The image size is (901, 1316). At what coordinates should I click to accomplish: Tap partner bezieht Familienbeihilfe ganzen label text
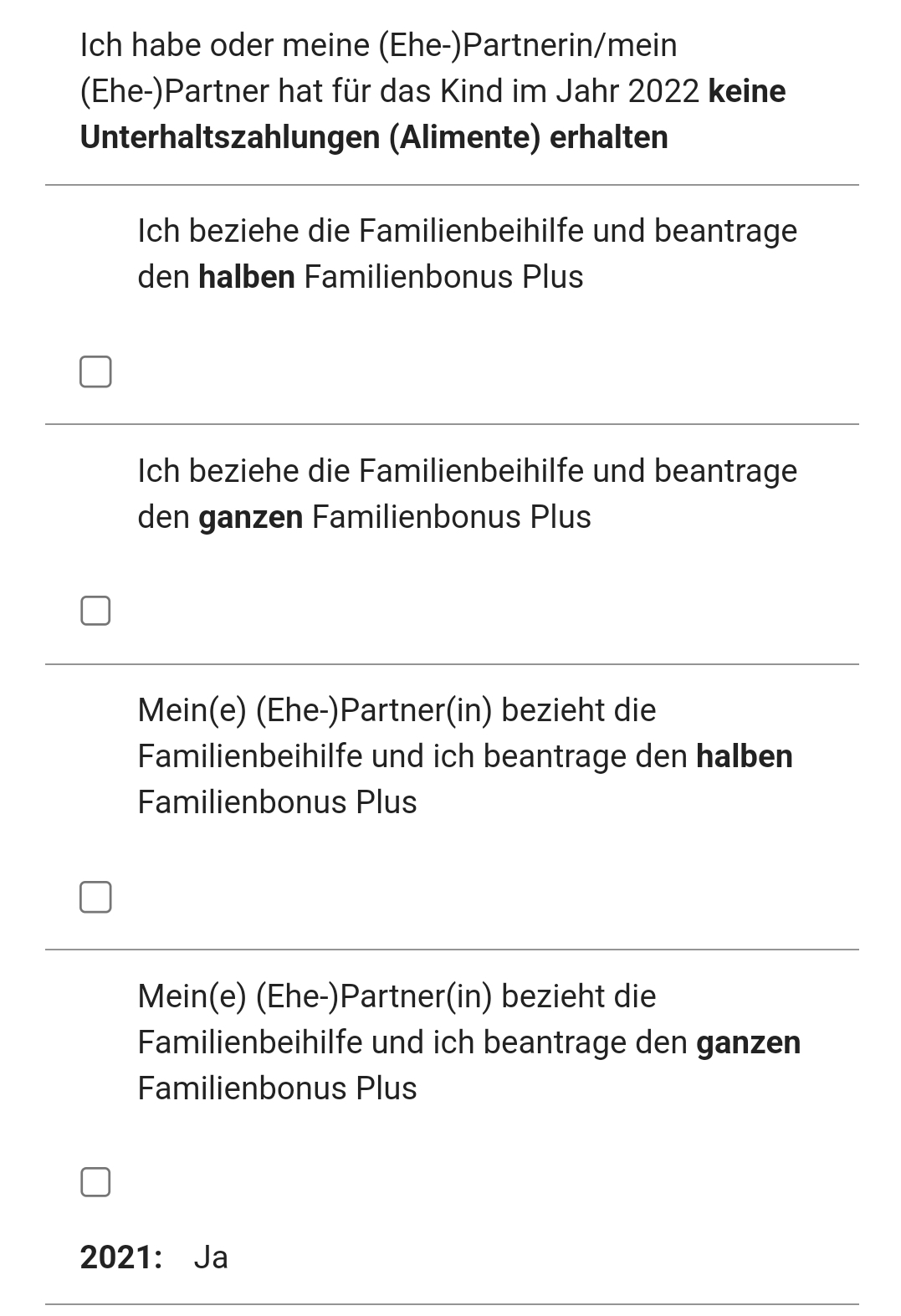pos(469,1042)
